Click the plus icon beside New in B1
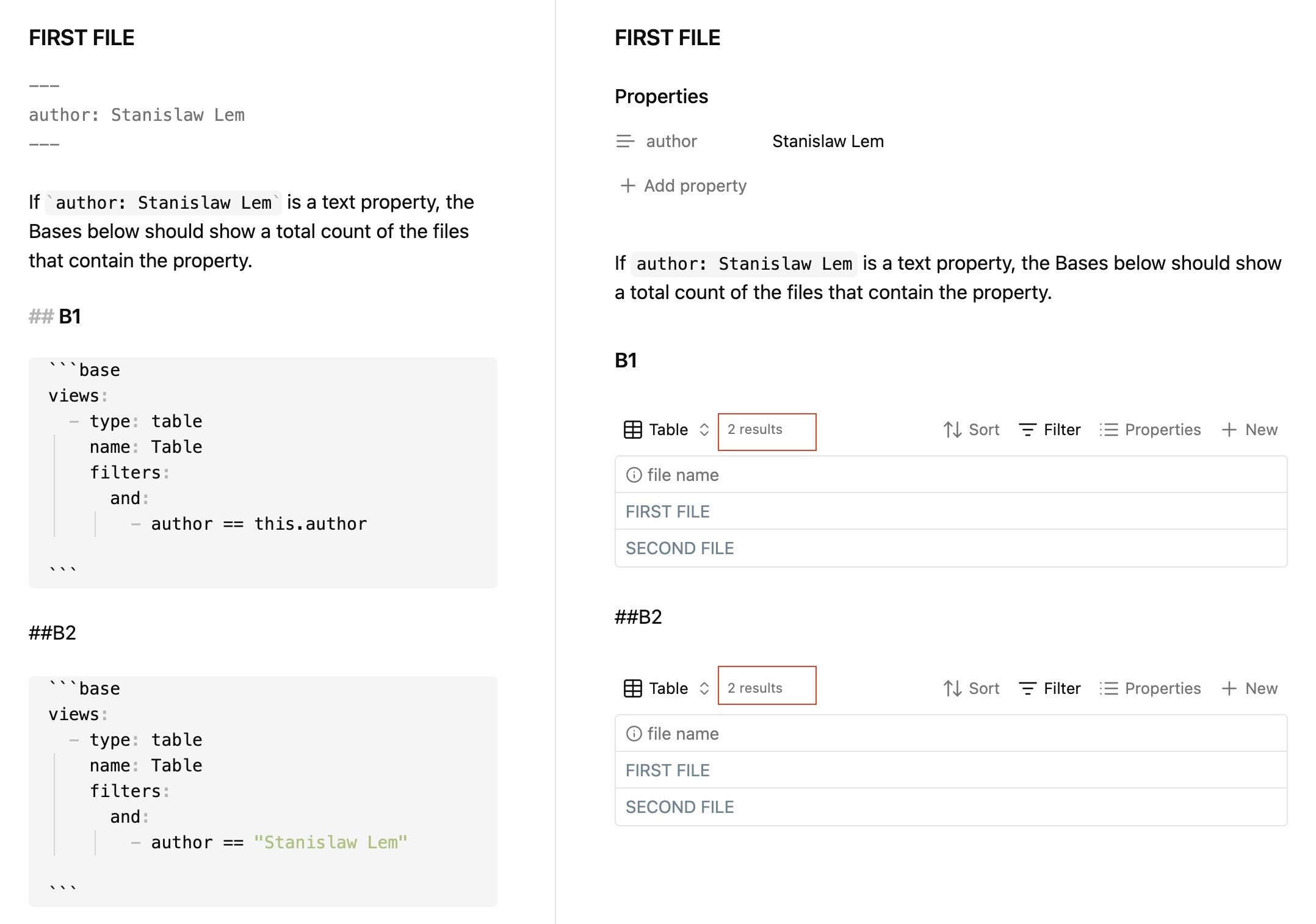The width and height of the screenshot is (1316, 924). coord(1229,430)
